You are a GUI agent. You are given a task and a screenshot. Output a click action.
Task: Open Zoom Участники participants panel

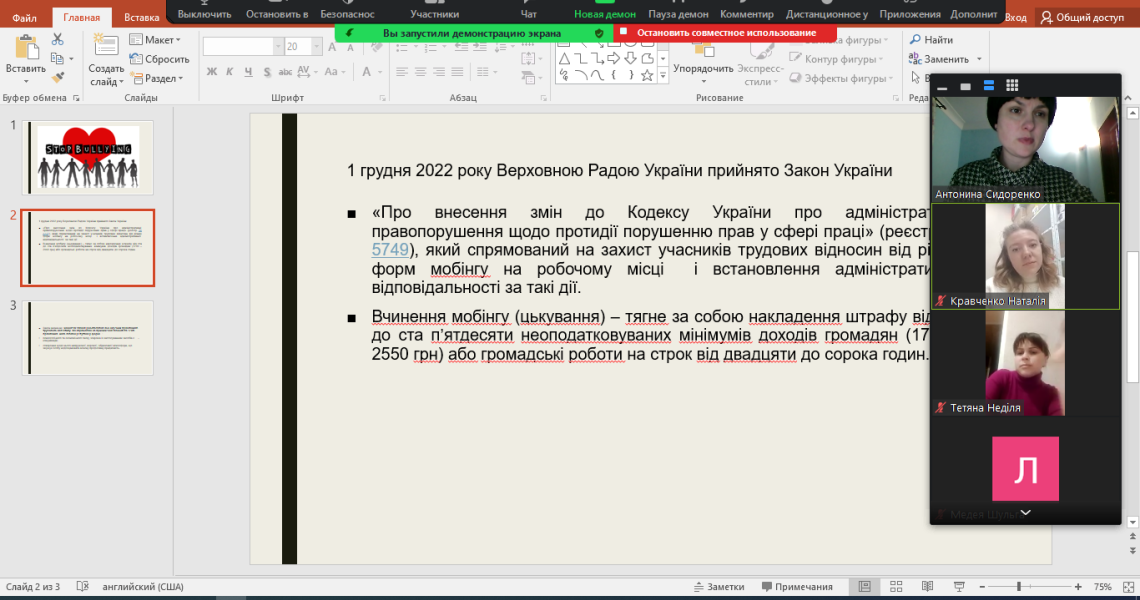(x=435, y=14)
